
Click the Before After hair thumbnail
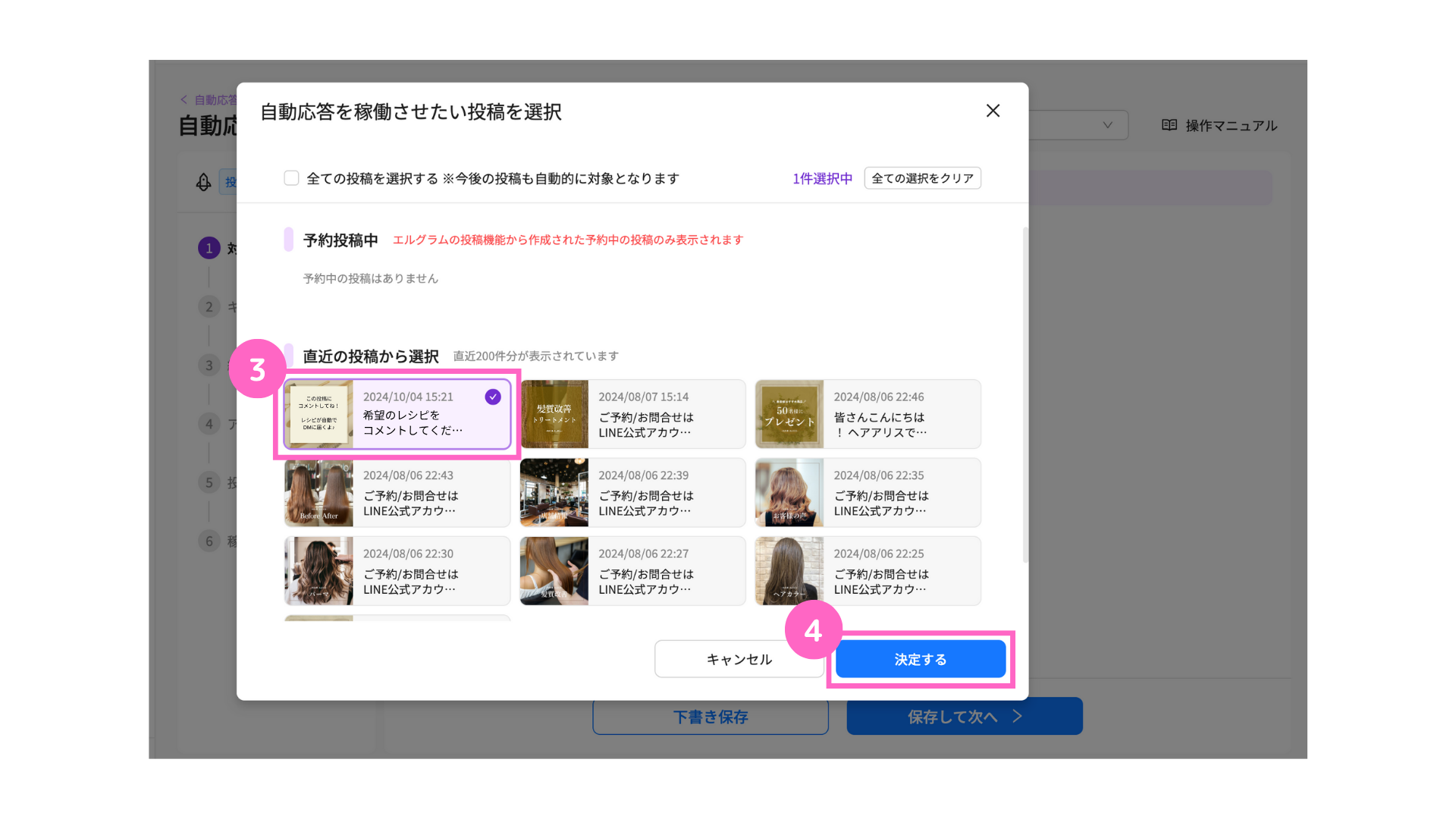coord(319,493)
